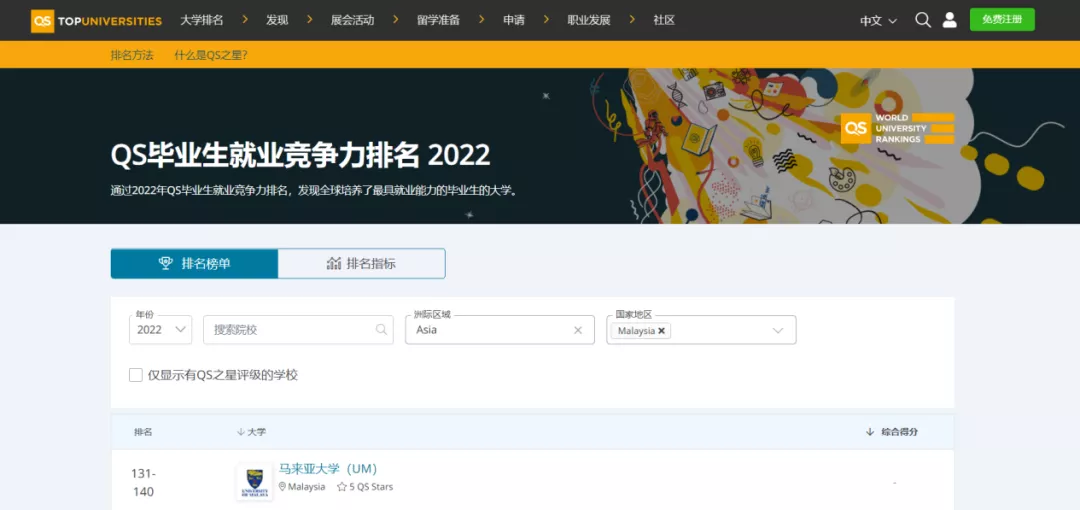Screen dimensions: 1080x510
Task: Open the 年份 2022 dropdown
Action: 160,329
